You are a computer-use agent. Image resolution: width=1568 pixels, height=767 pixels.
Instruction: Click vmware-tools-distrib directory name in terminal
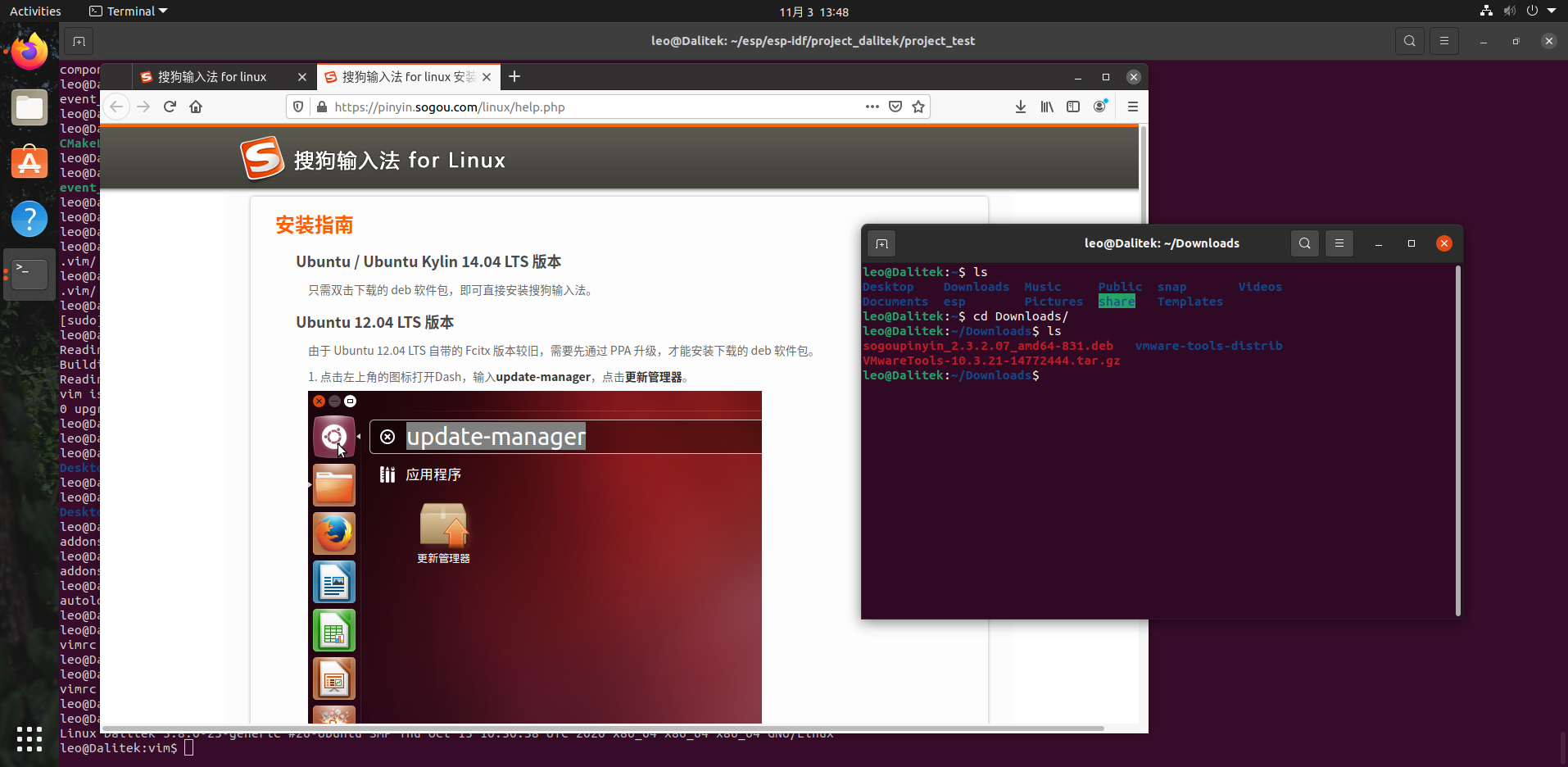pyautogui.click(x=1208, y=346)
